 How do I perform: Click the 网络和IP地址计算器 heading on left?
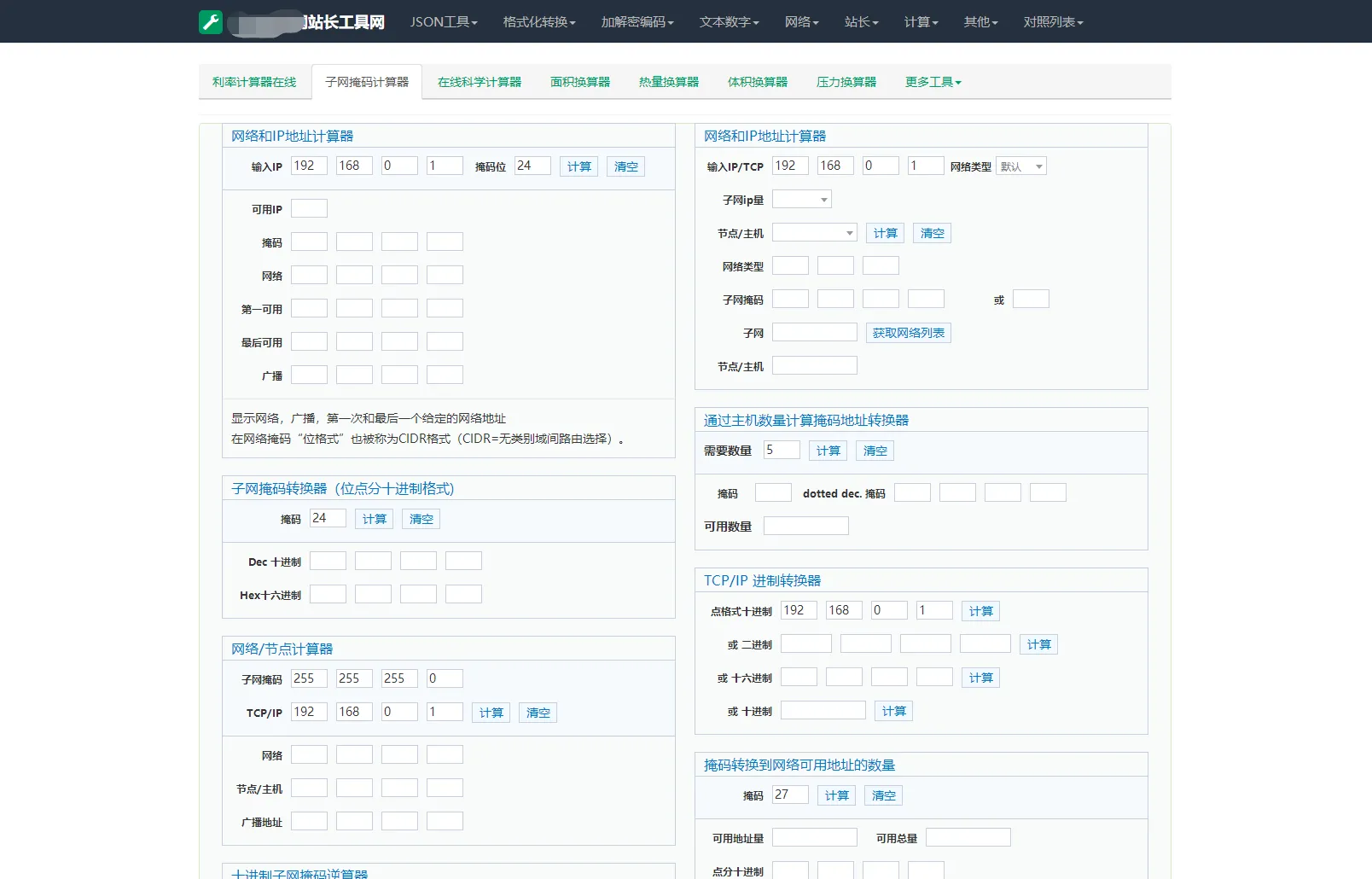(x=293, y=136)
